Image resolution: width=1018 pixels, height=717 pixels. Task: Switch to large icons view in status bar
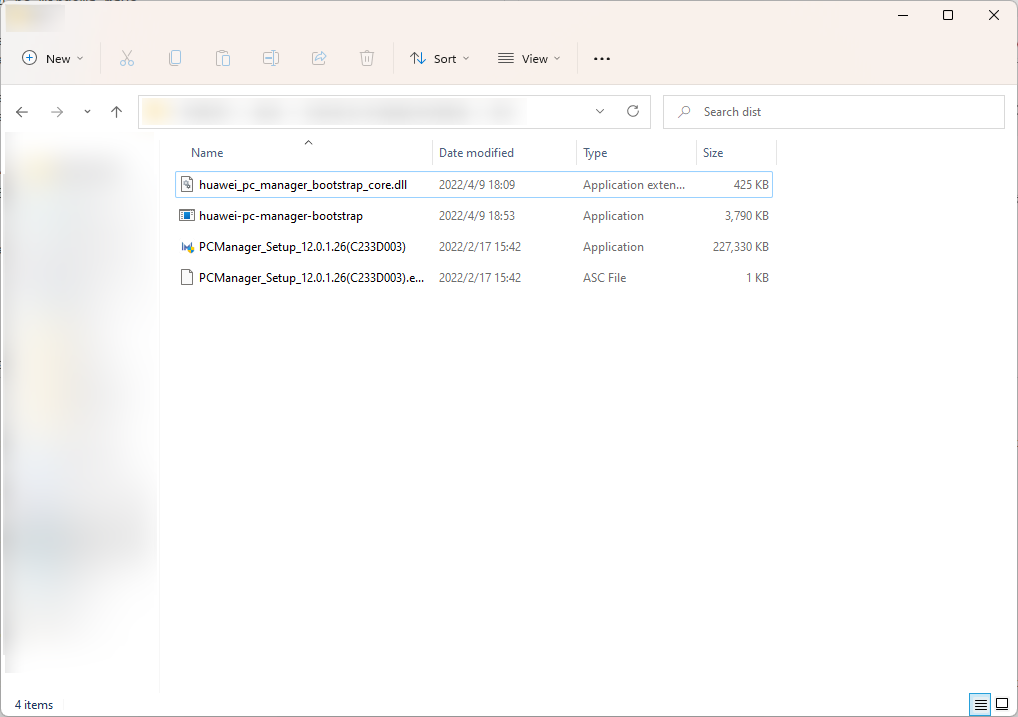click(1002, 704)
